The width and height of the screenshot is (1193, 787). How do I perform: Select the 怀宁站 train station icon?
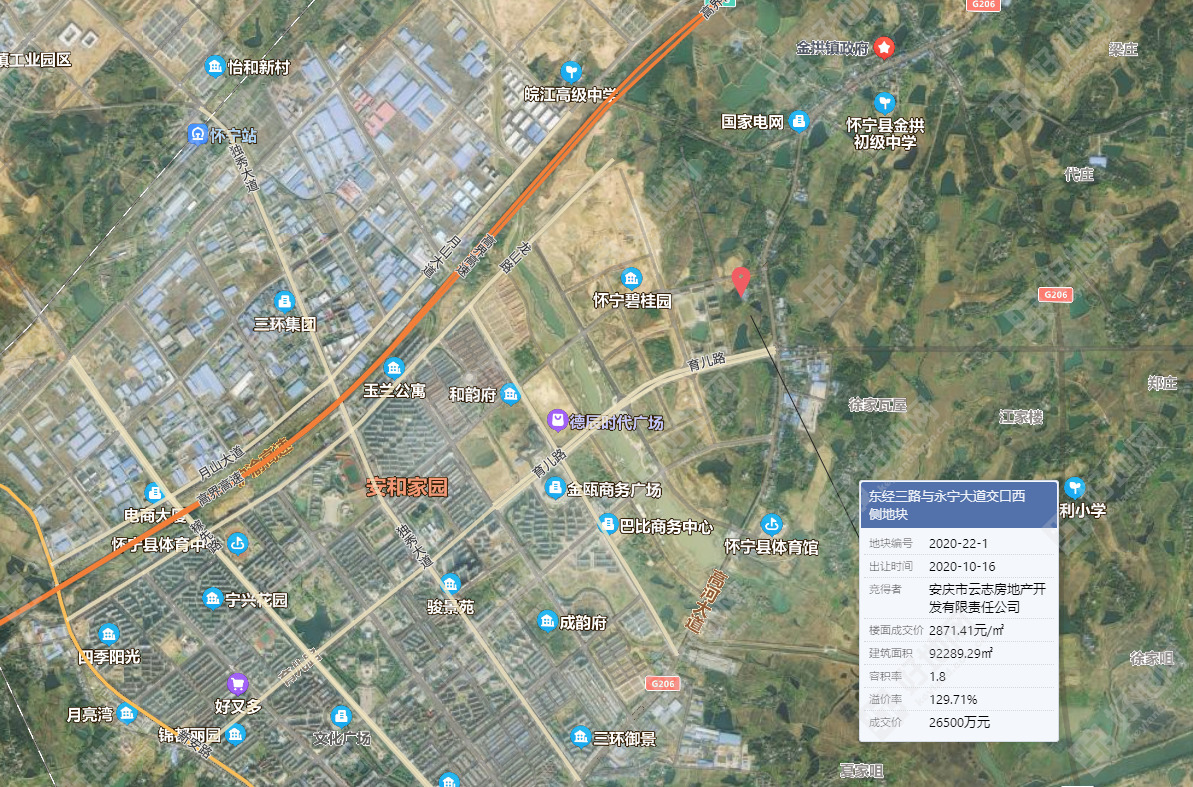198,134
